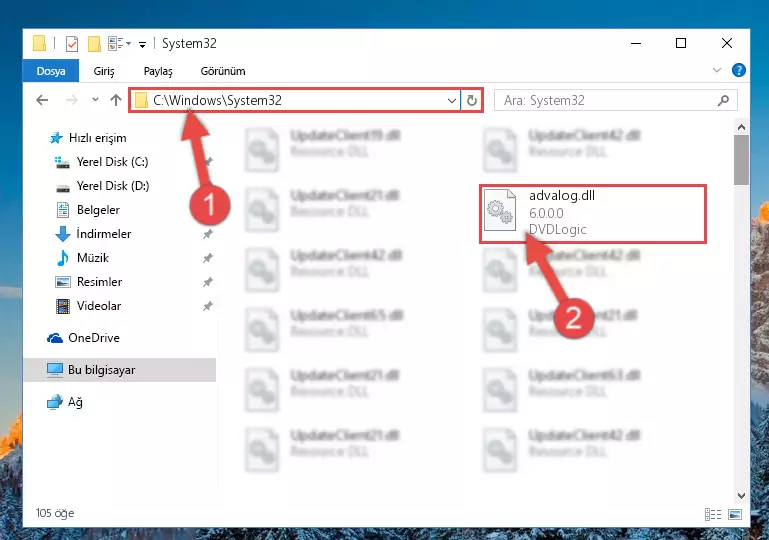
Task: Click the 105 öğe status text
Action: coord(55,513)
